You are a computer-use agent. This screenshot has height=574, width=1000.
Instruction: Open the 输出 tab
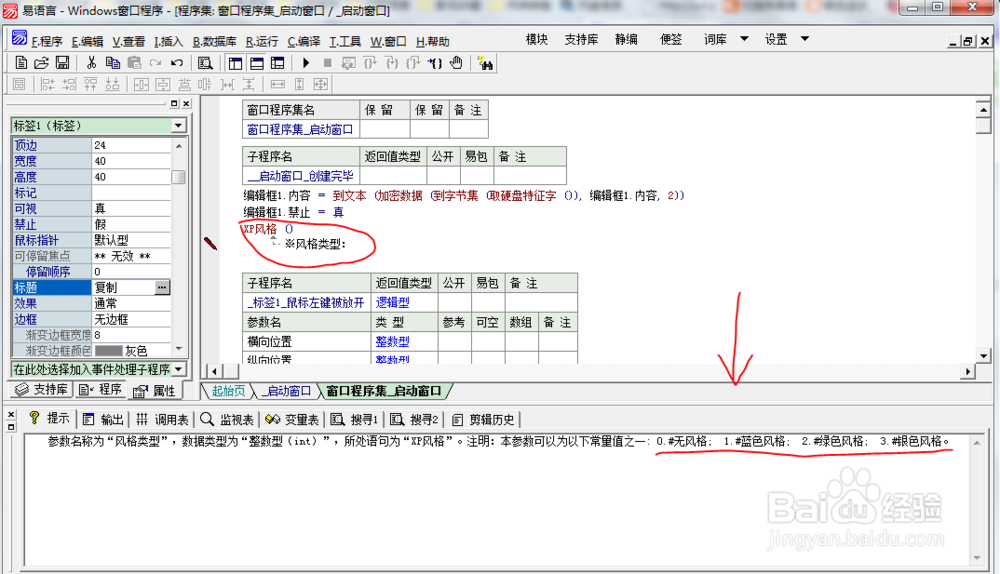click(103, 419)
